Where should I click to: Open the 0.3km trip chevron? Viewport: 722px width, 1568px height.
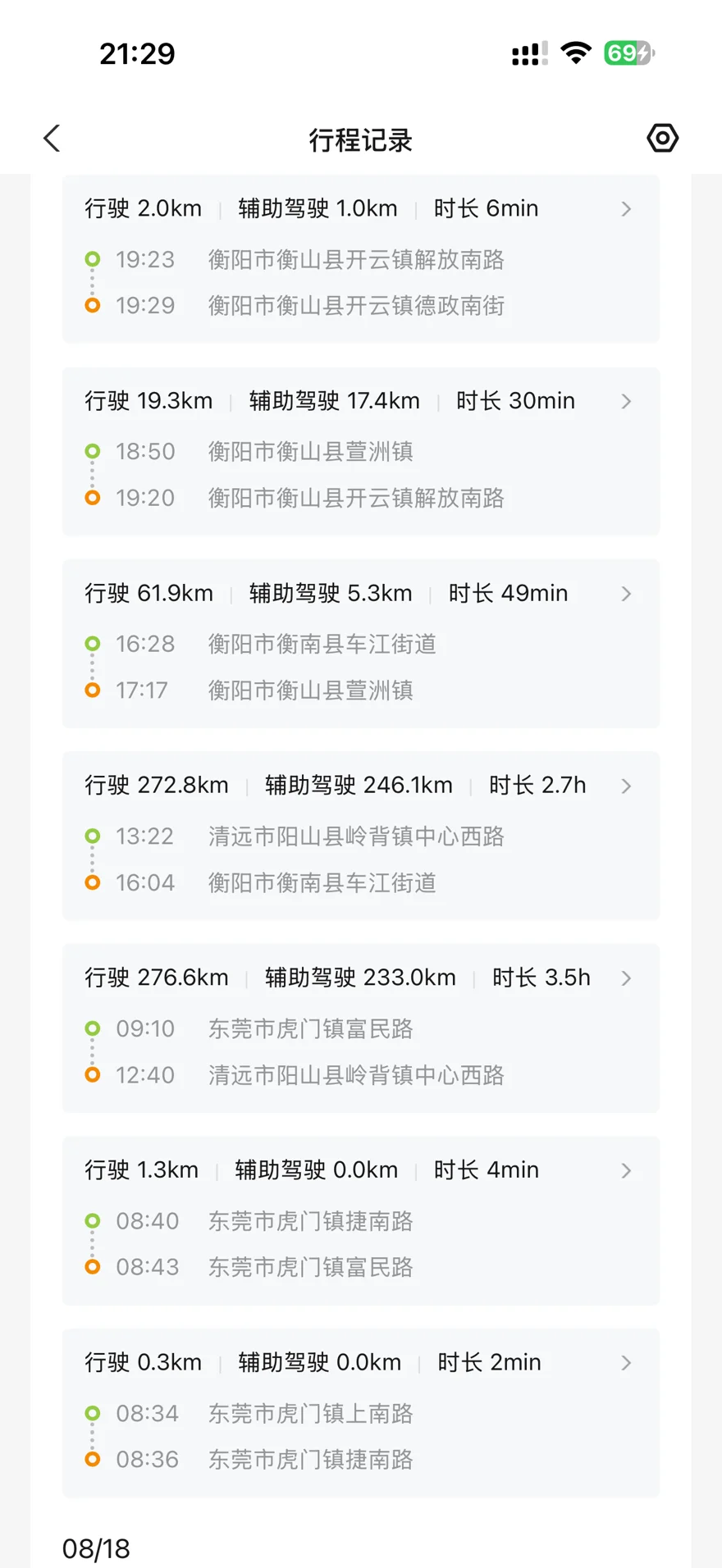[x=626, y=1363]
